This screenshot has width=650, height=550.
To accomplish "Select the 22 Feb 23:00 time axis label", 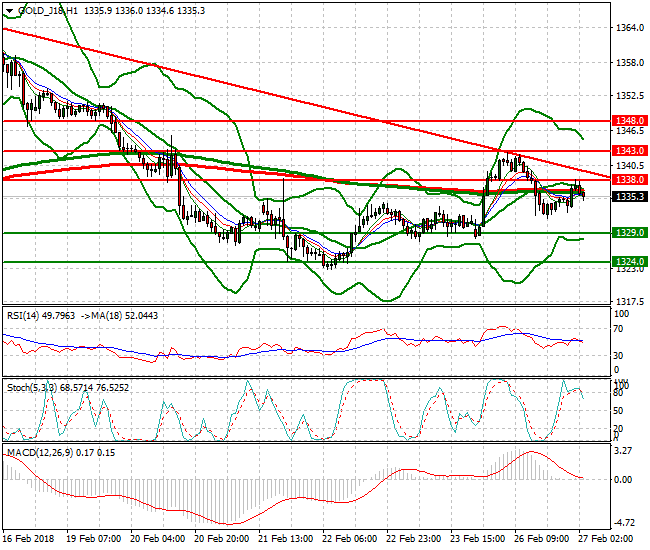I will tap(414, 539).
